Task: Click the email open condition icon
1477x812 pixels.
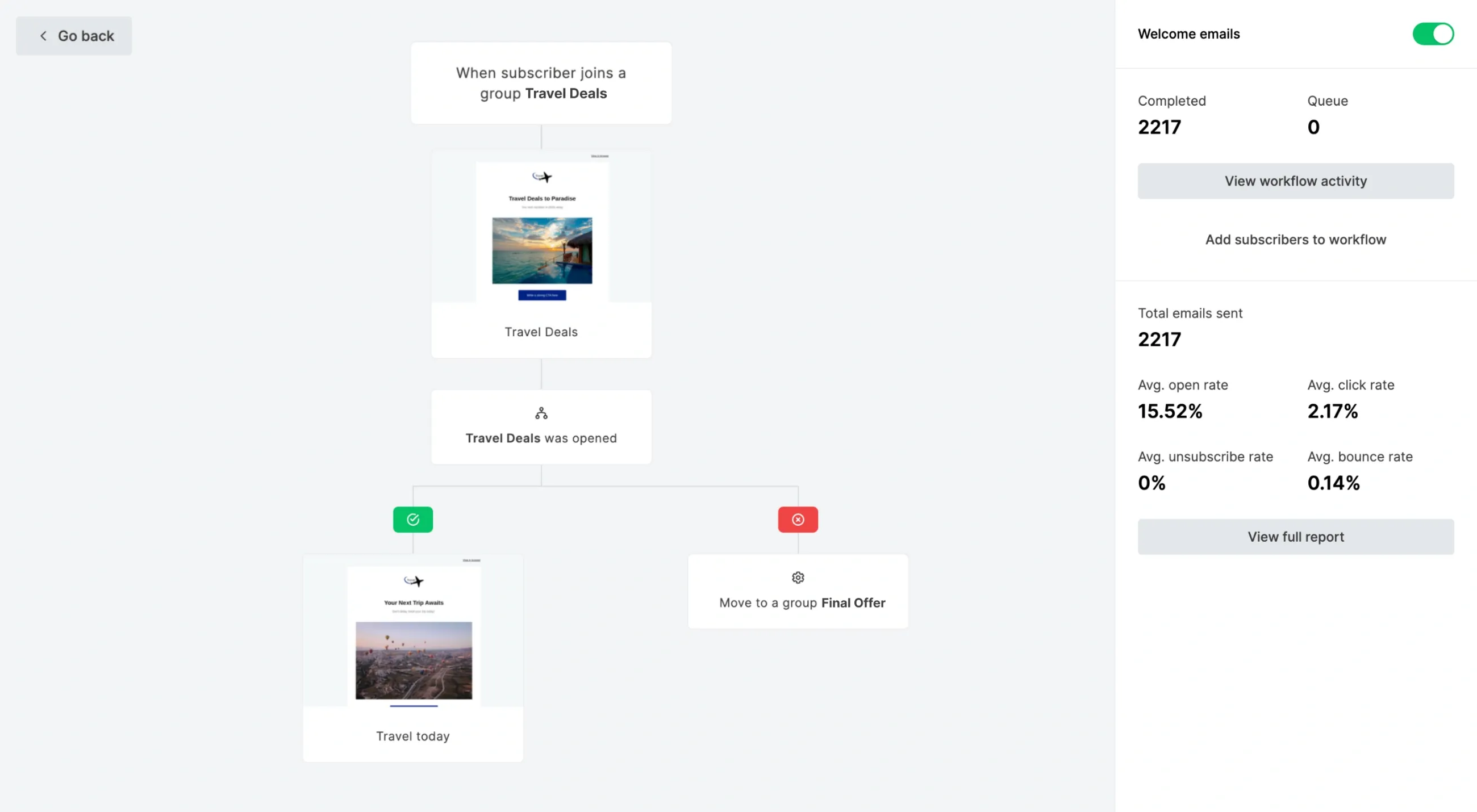Action: 541,413
